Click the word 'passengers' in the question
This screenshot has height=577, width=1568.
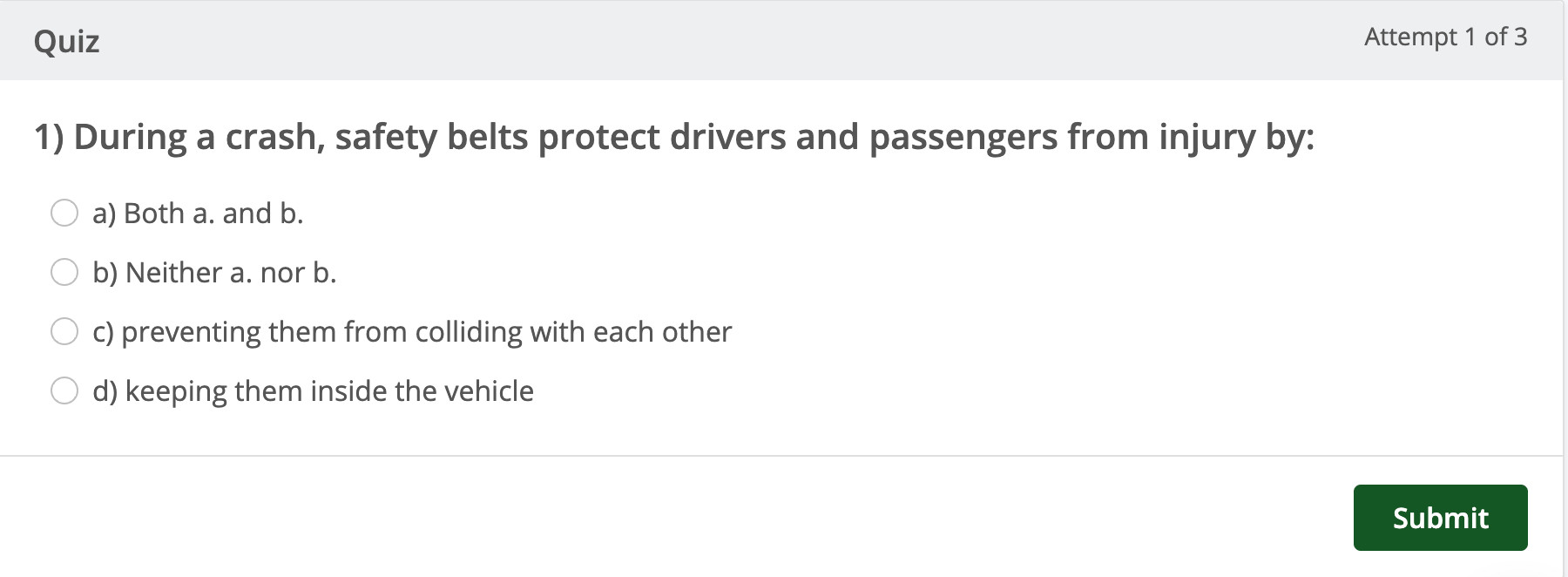pos(963,138)
